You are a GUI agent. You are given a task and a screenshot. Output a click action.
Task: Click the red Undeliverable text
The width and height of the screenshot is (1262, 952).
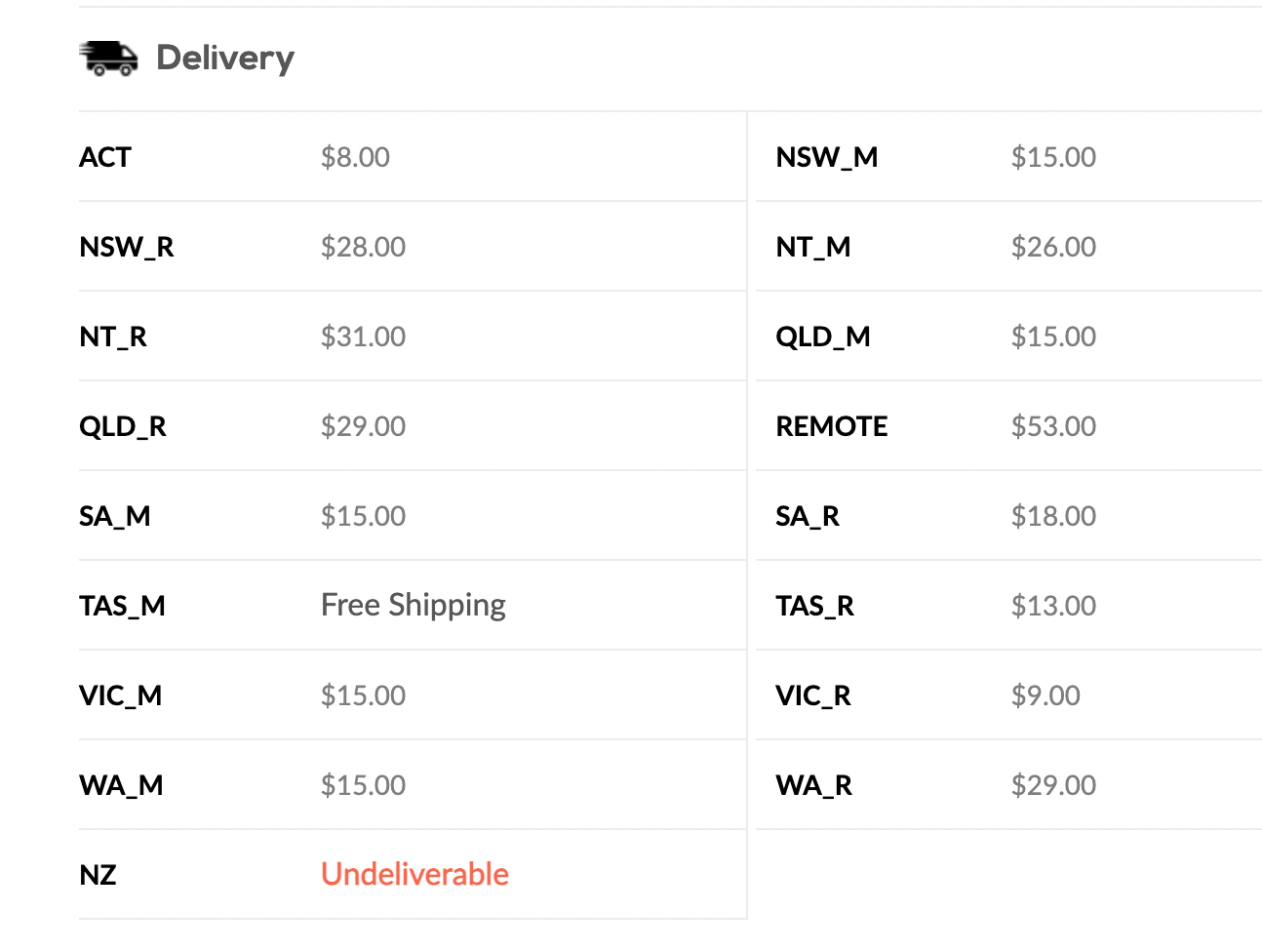tap(414, 874)
